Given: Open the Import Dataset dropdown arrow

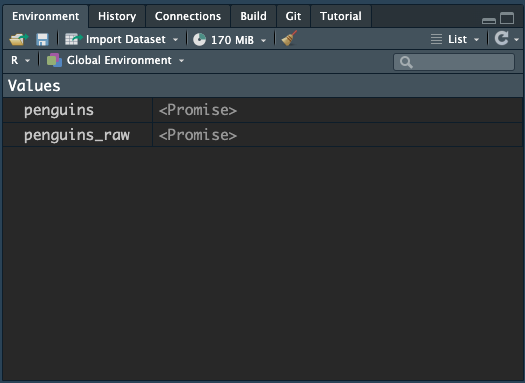Looking at the screenshot, I should [x=175, y=40].
